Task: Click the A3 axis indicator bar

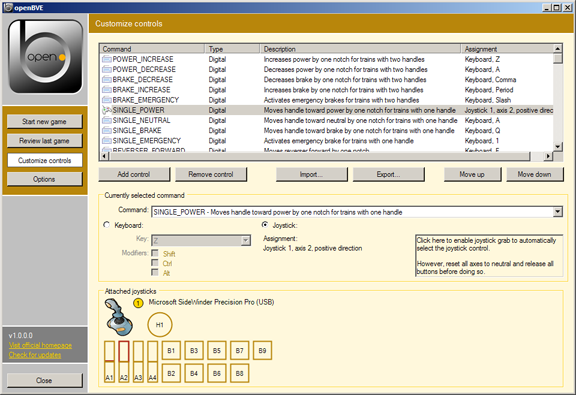Action: point(138,362)
